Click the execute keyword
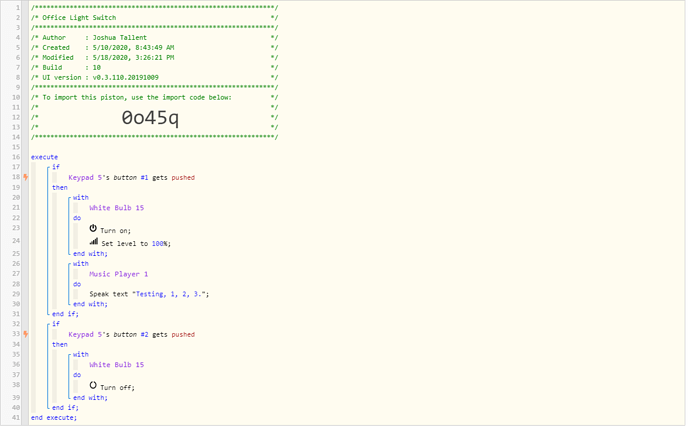Viewport: 690px width, 428px height. [44, 157]
